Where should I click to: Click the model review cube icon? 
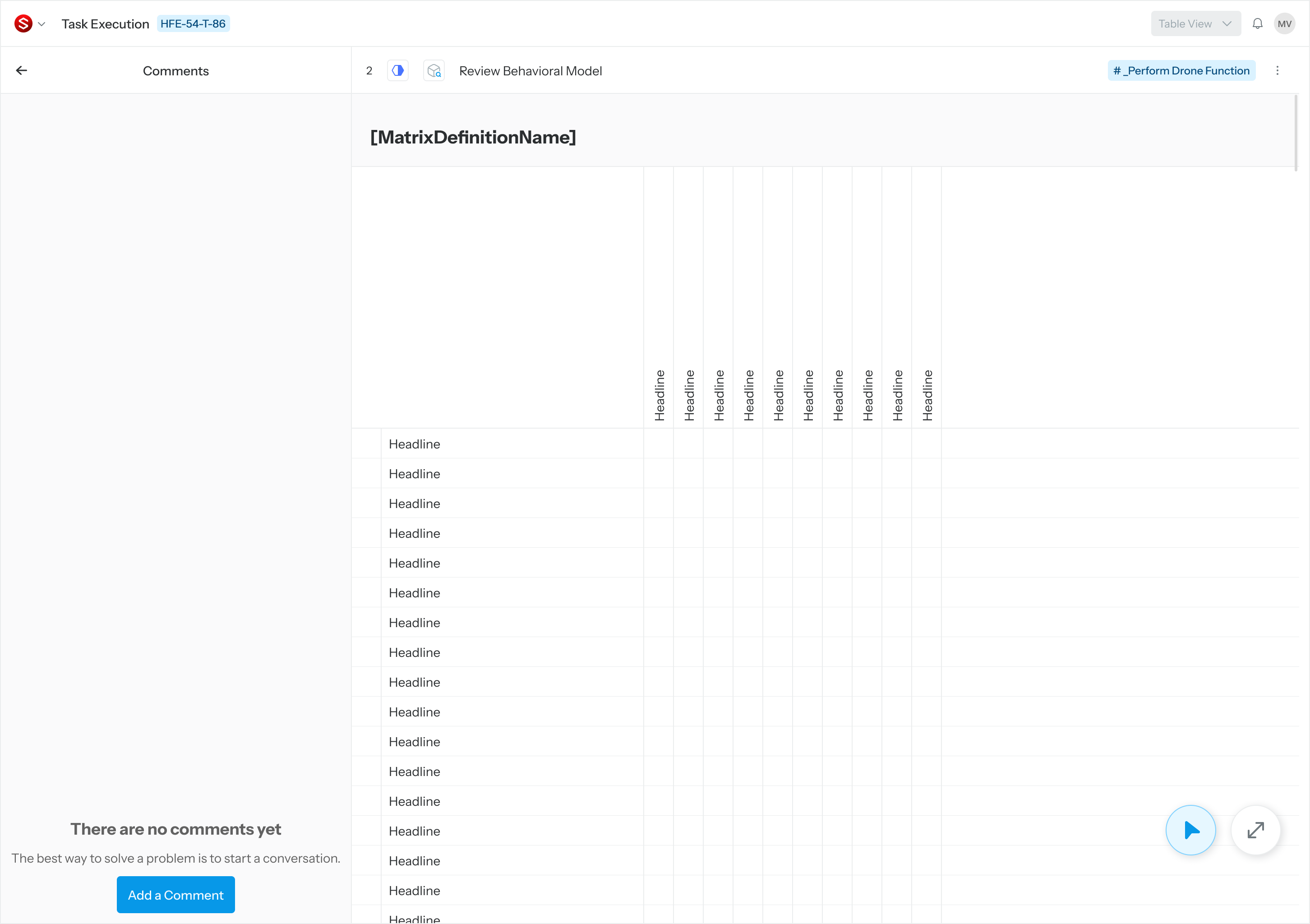[x=434, y=71]
